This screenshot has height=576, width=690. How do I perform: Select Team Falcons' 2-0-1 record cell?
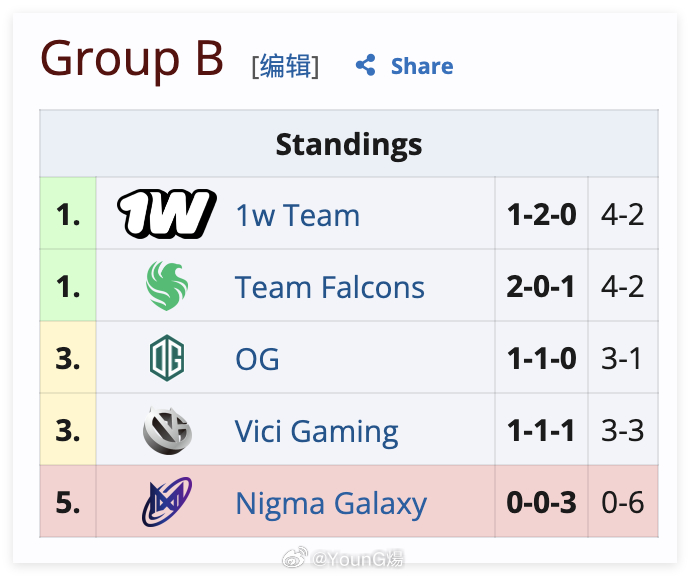coord(541,286)
